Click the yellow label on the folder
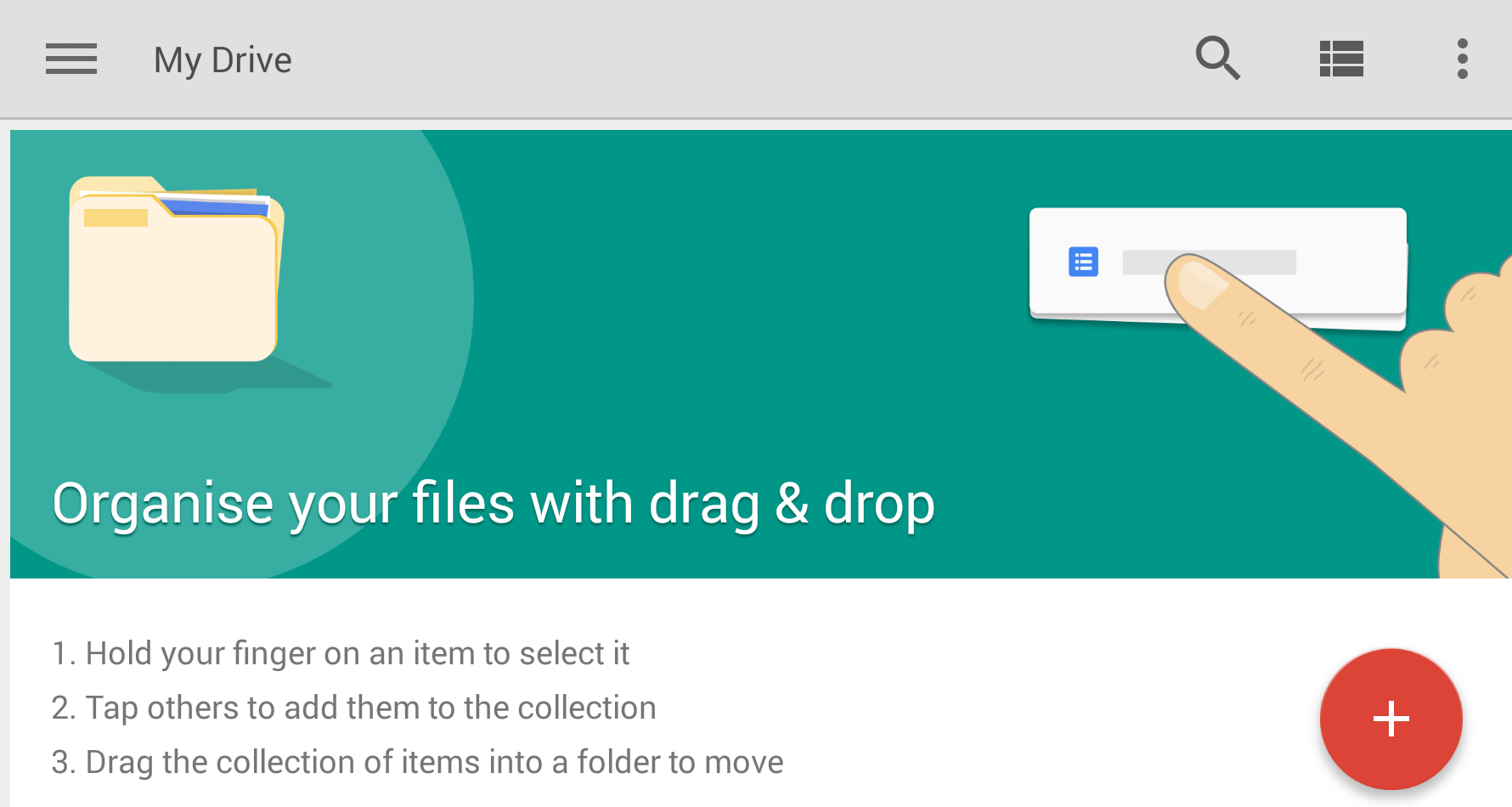This screenshot has height=807, width=1512. point(116,218)
